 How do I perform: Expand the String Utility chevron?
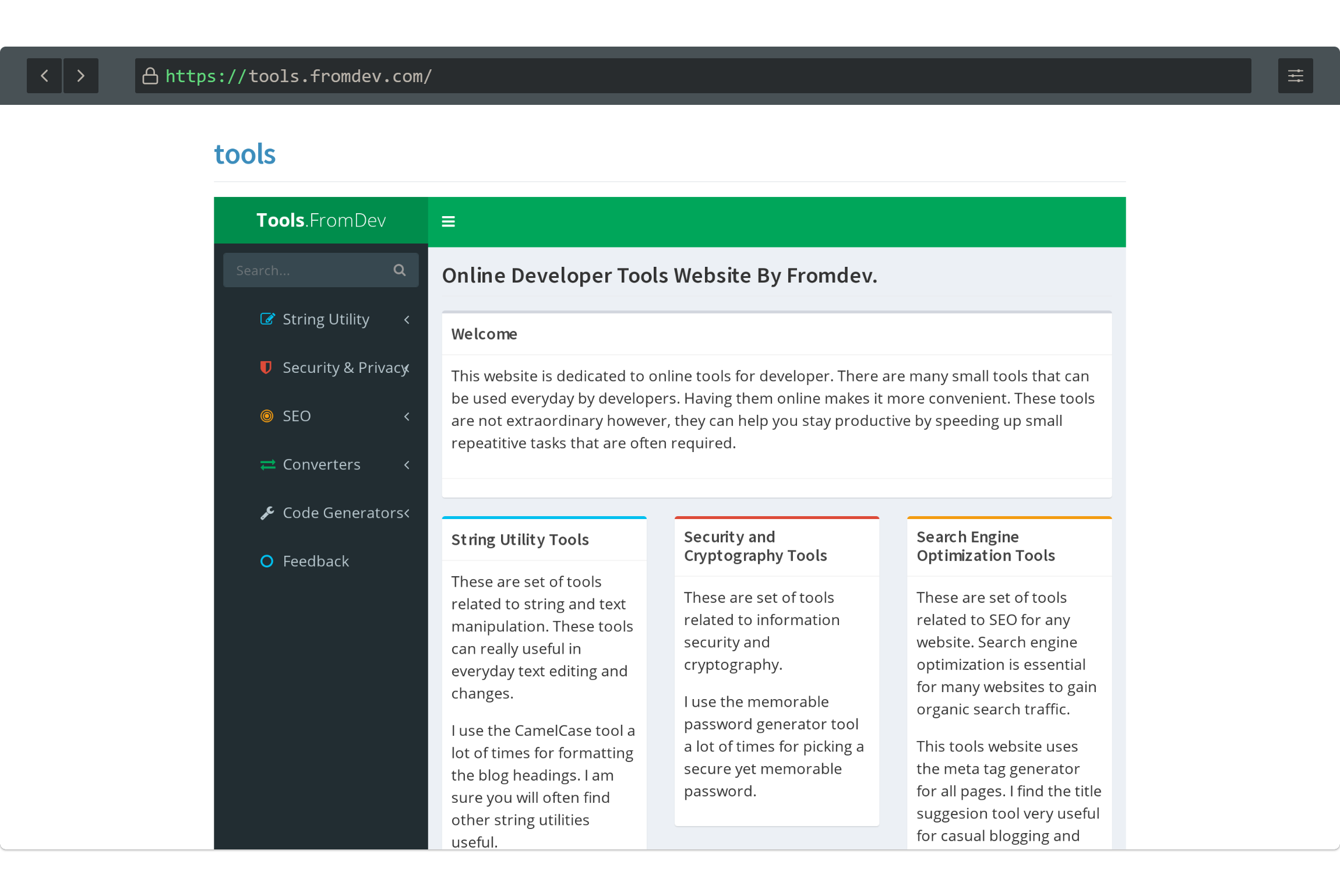point(407,319)
